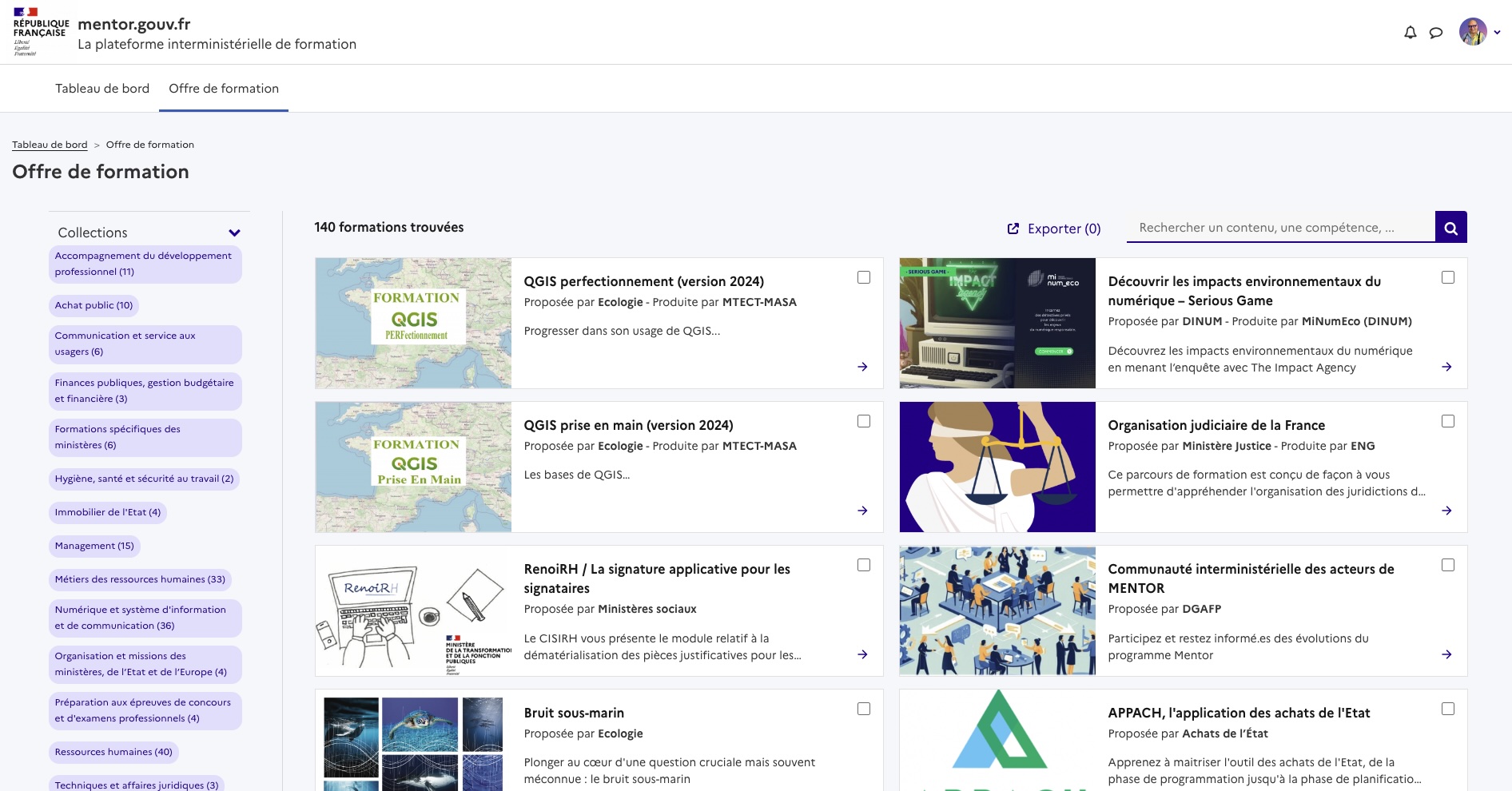Open Découvrir les impacts environnementaux title
Image resolution: width=1512 pixels, height=791 pixels.
pyautogui.click(x=1244, y=291)
